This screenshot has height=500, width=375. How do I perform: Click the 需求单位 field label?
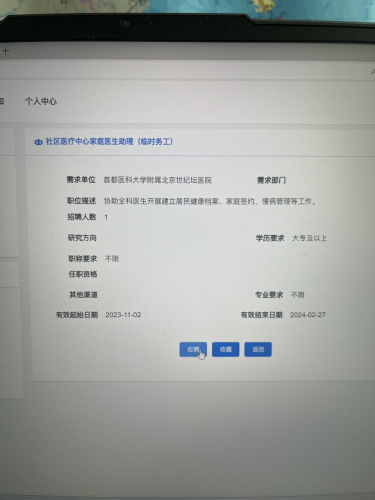tap(81, 180)
